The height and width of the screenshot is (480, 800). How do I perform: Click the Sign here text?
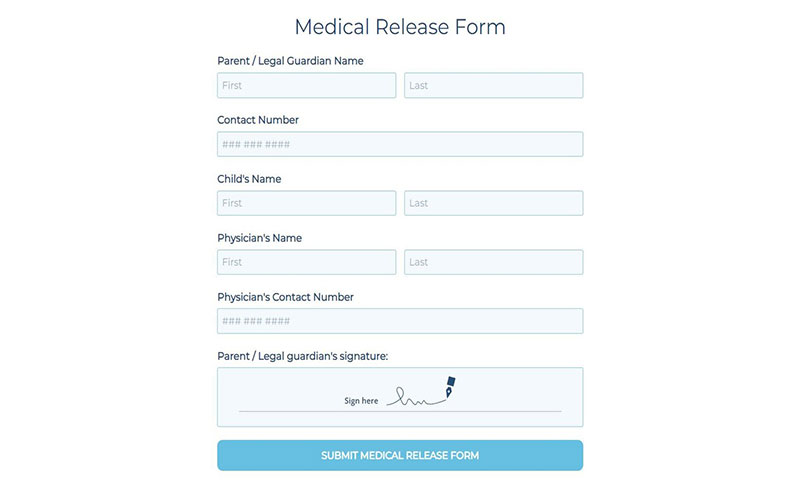[361, 401]
